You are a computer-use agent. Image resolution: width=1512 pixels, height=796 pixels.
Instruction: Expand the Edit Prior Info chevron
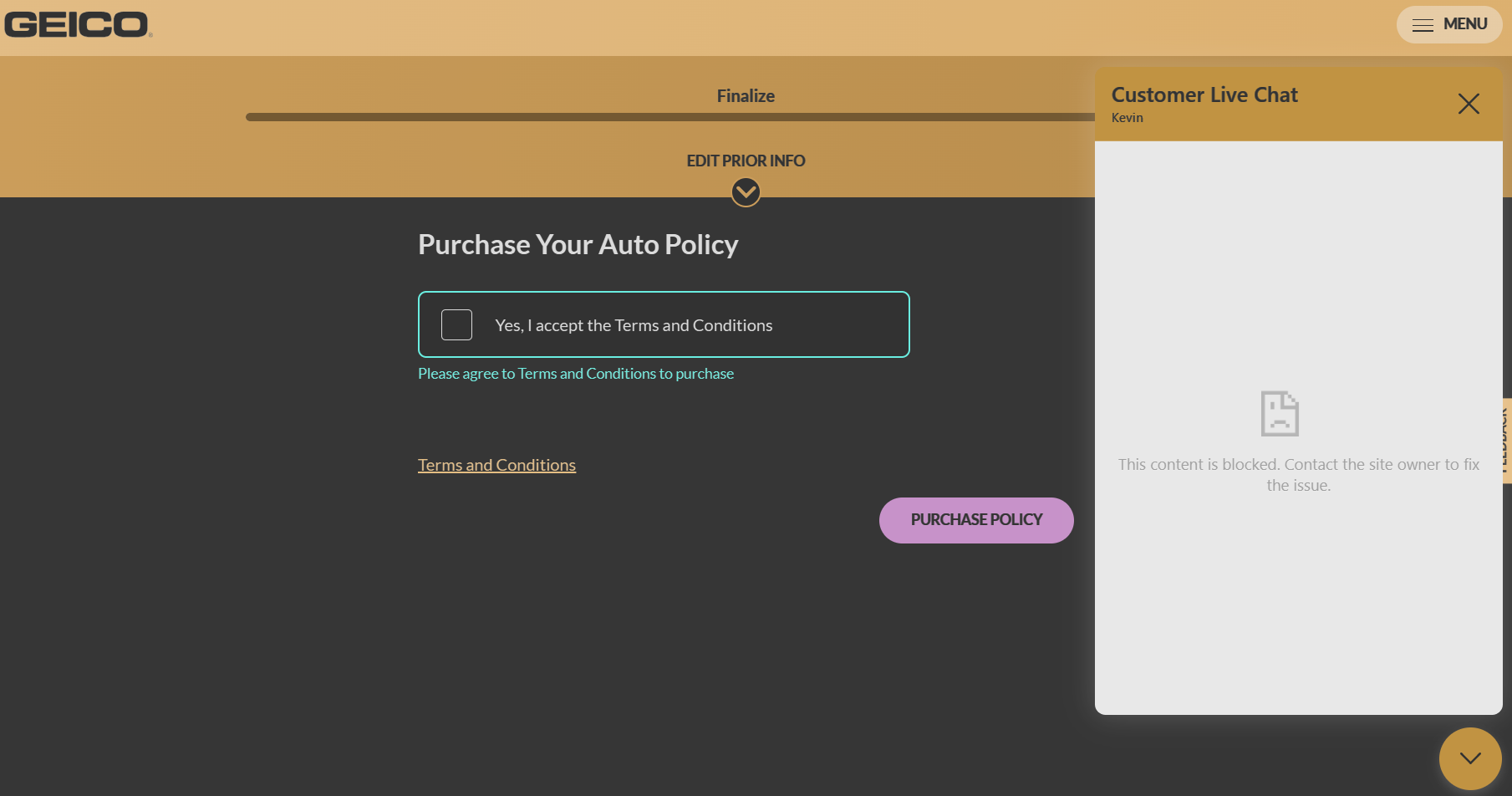[746, 192]
